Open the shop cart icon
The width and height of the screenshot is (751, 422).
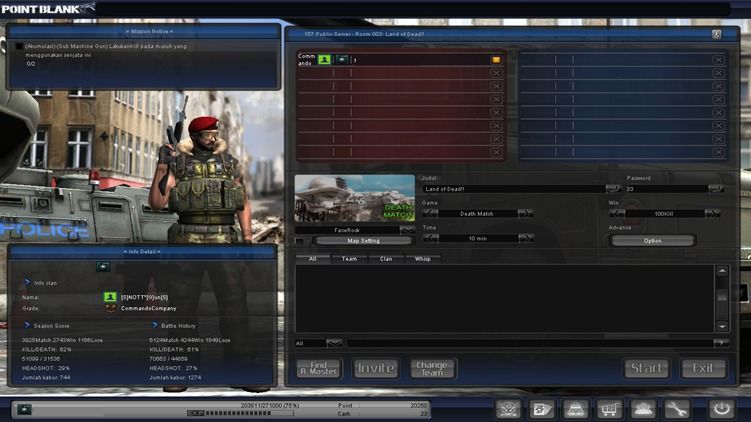pyautogui.click(x=609, y=409)
